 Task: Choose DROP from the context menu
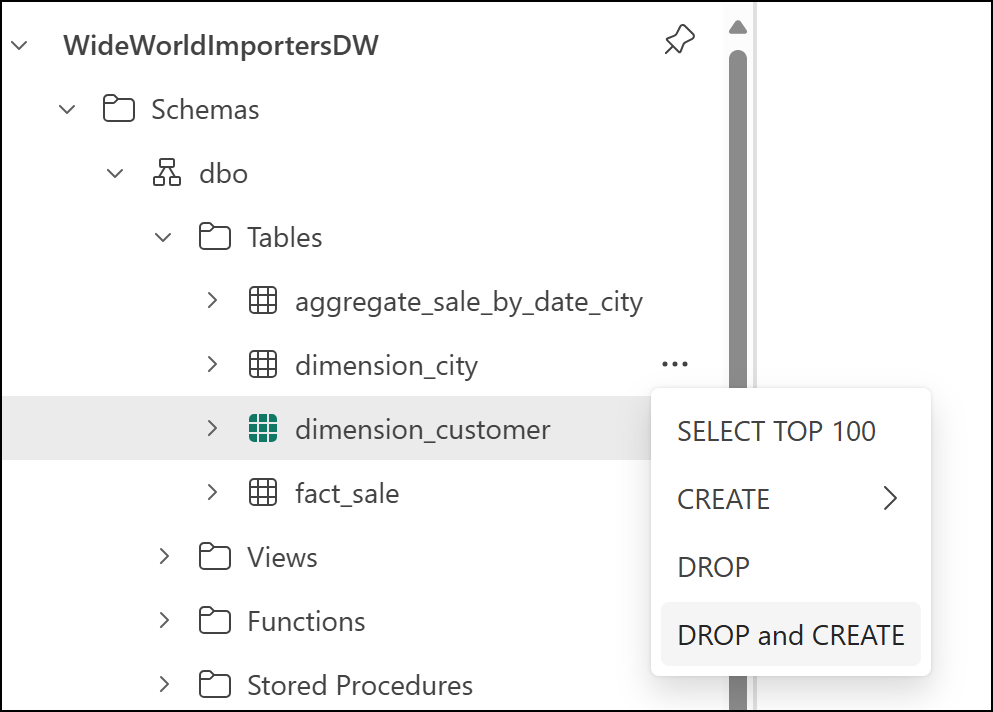[790, 567]
